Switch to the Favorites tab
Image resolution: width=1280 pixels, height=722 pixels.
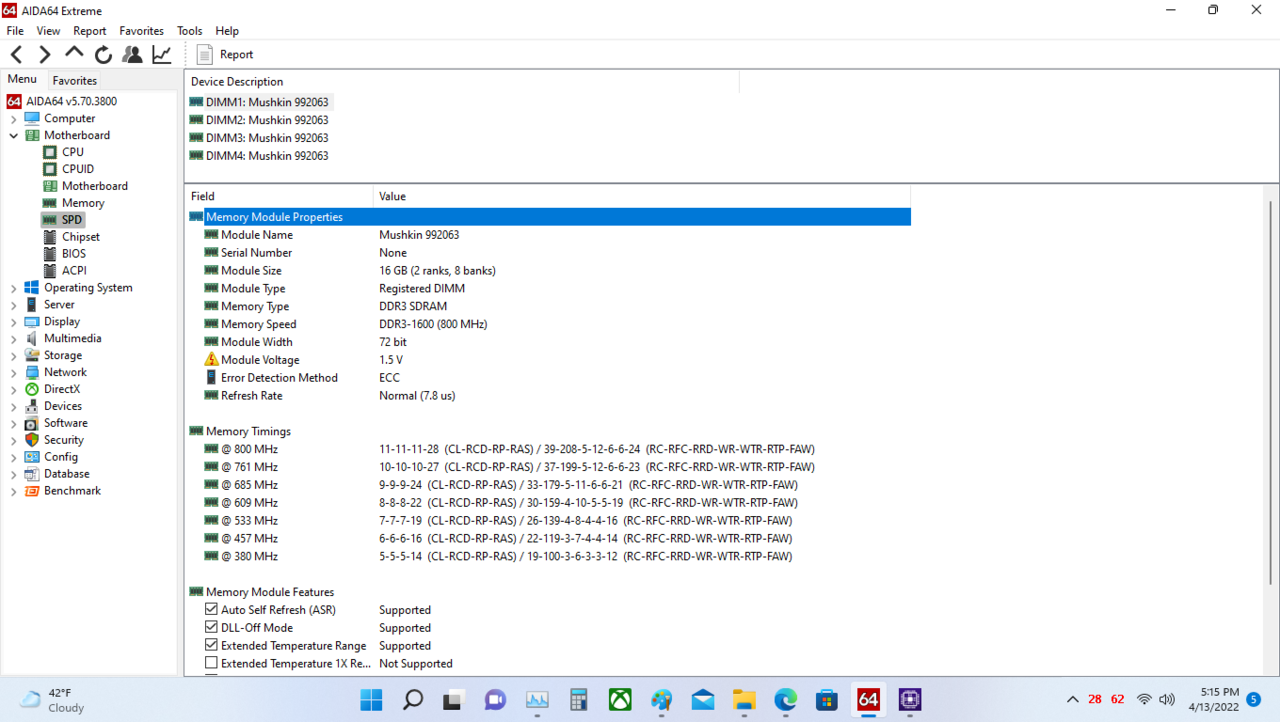74,80
